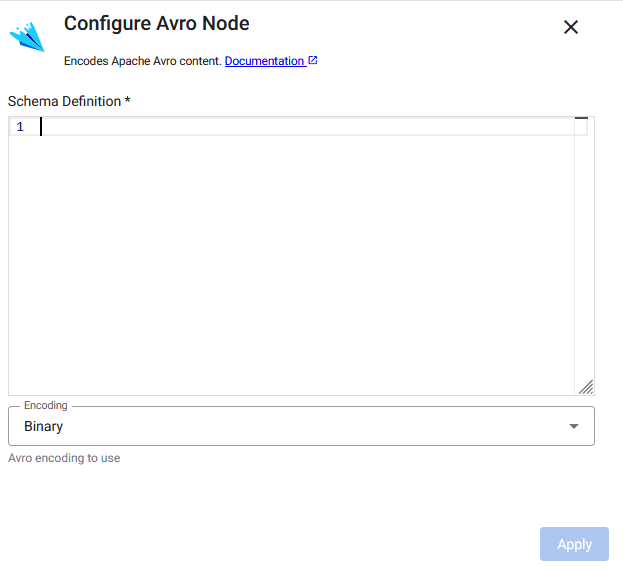Image resolution: width=623 pixels, height=570 pixels.
Task: Click the 'Avro encoding to use' hint
Action: (x=64, y=458)
